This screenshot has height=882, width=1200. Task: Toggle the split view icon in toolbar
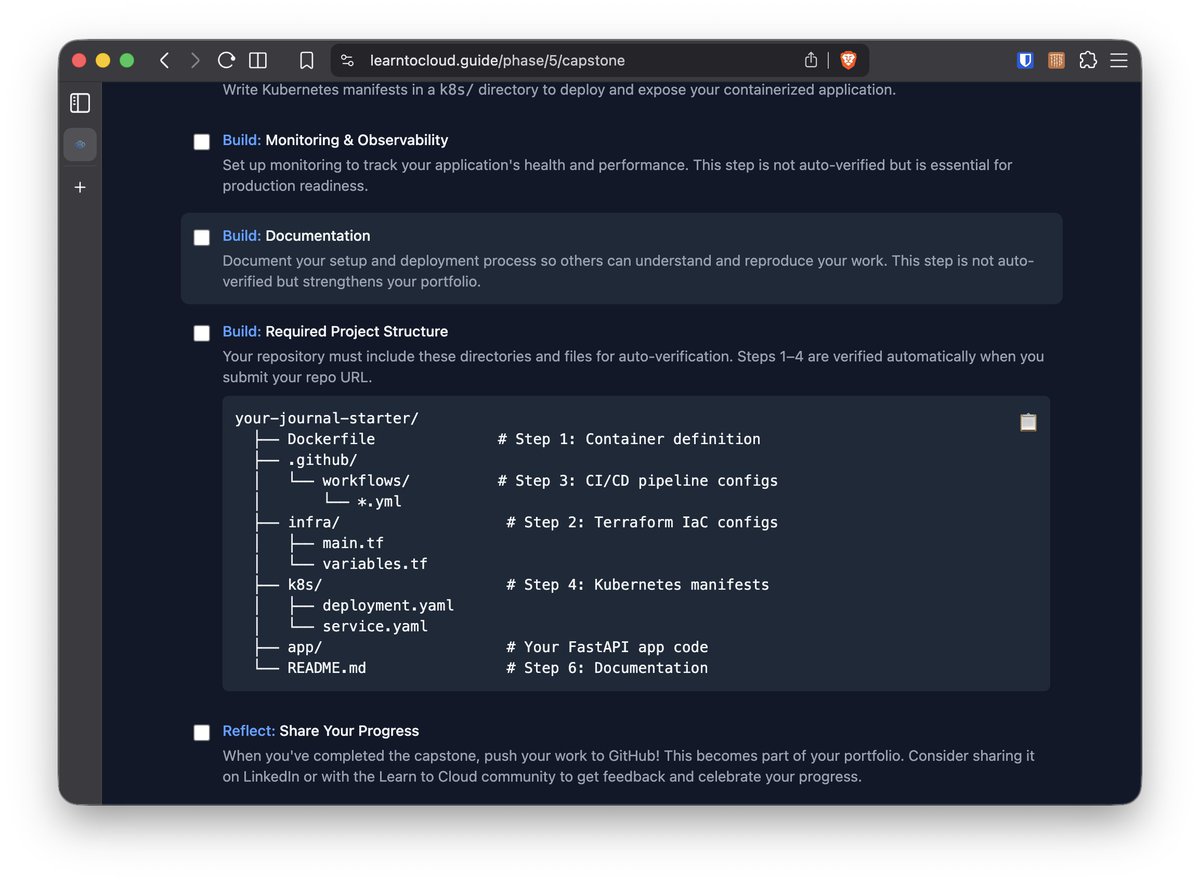click(257, 60)
